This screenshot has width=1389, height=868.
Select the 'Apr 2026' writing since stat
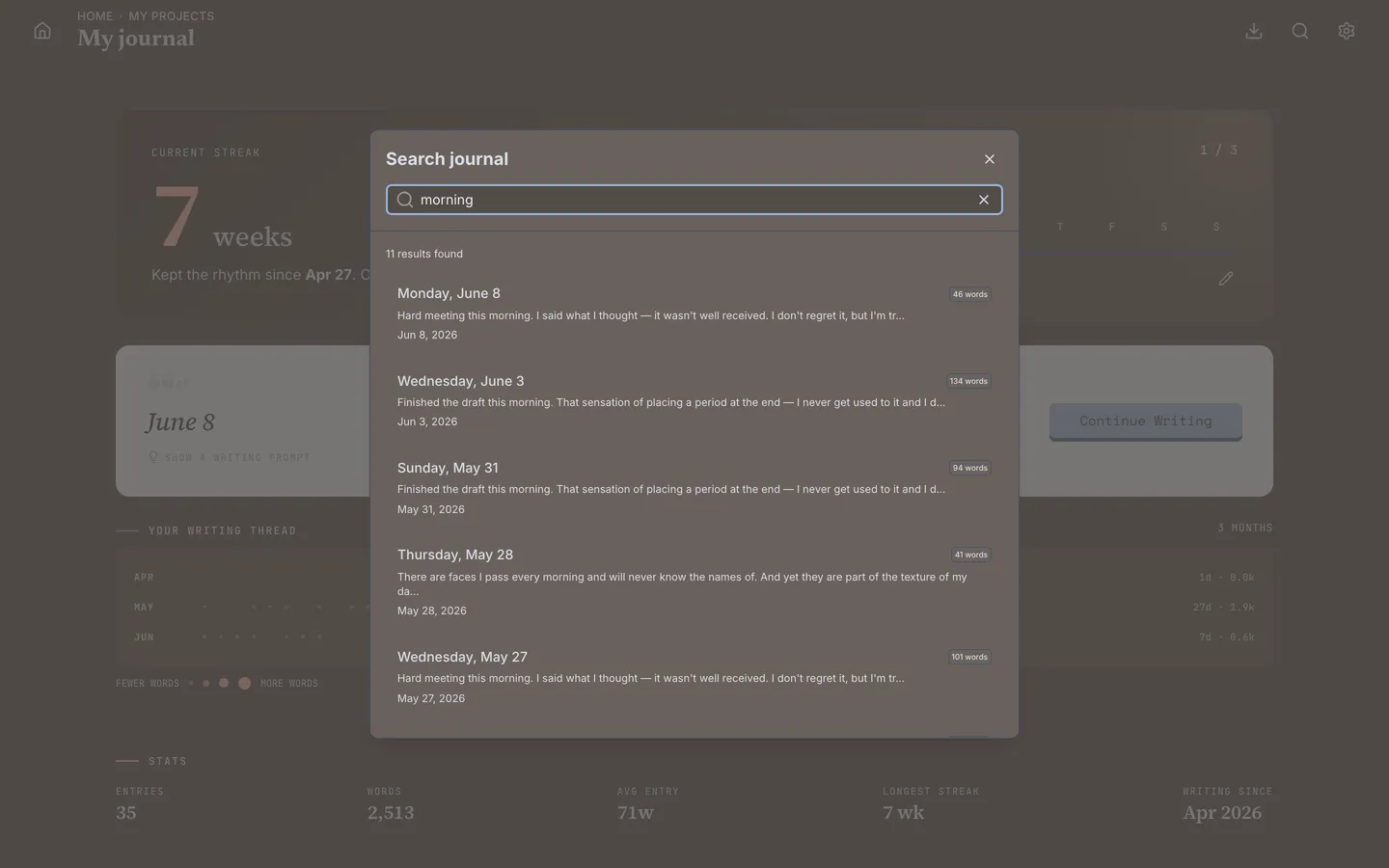click(x=1222, y=813)
